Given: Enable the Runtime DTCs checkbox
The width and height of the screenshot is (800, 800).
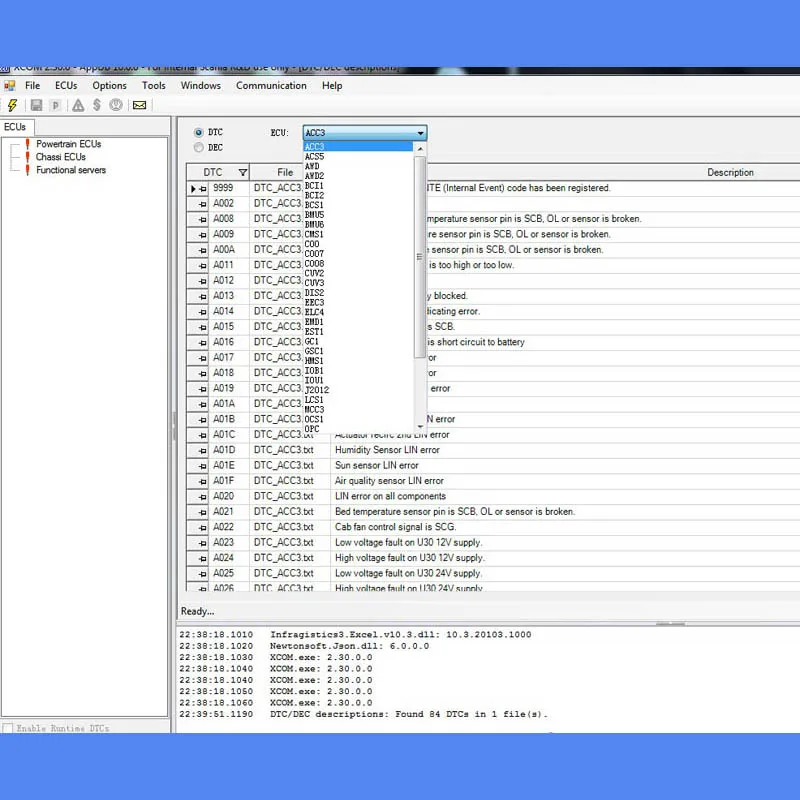Looking at the screenshot, I should pos(8,728).
